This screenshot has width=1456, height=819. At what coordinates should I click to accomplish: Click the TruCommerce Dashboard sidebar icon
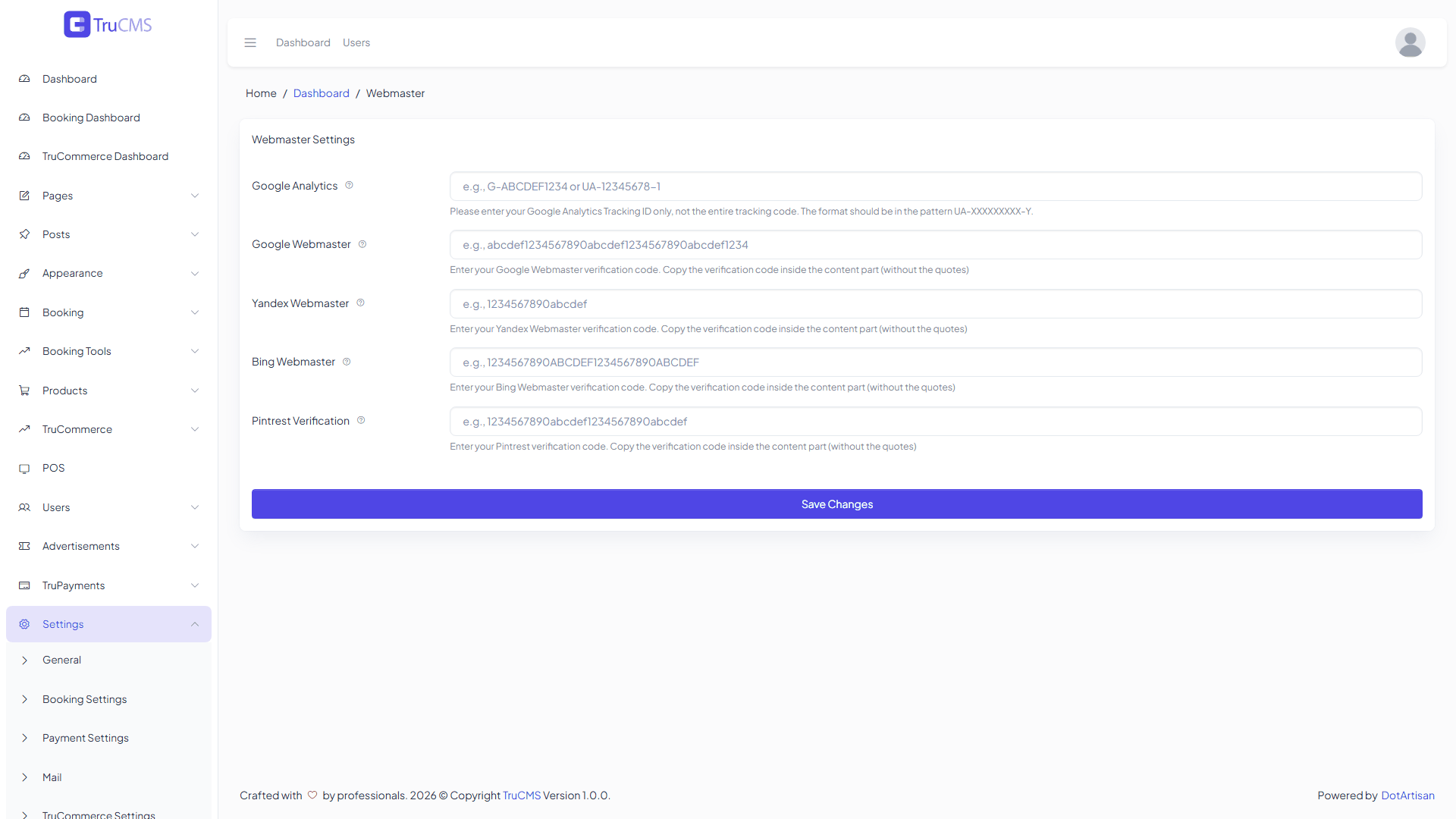[x=24, y=156]
